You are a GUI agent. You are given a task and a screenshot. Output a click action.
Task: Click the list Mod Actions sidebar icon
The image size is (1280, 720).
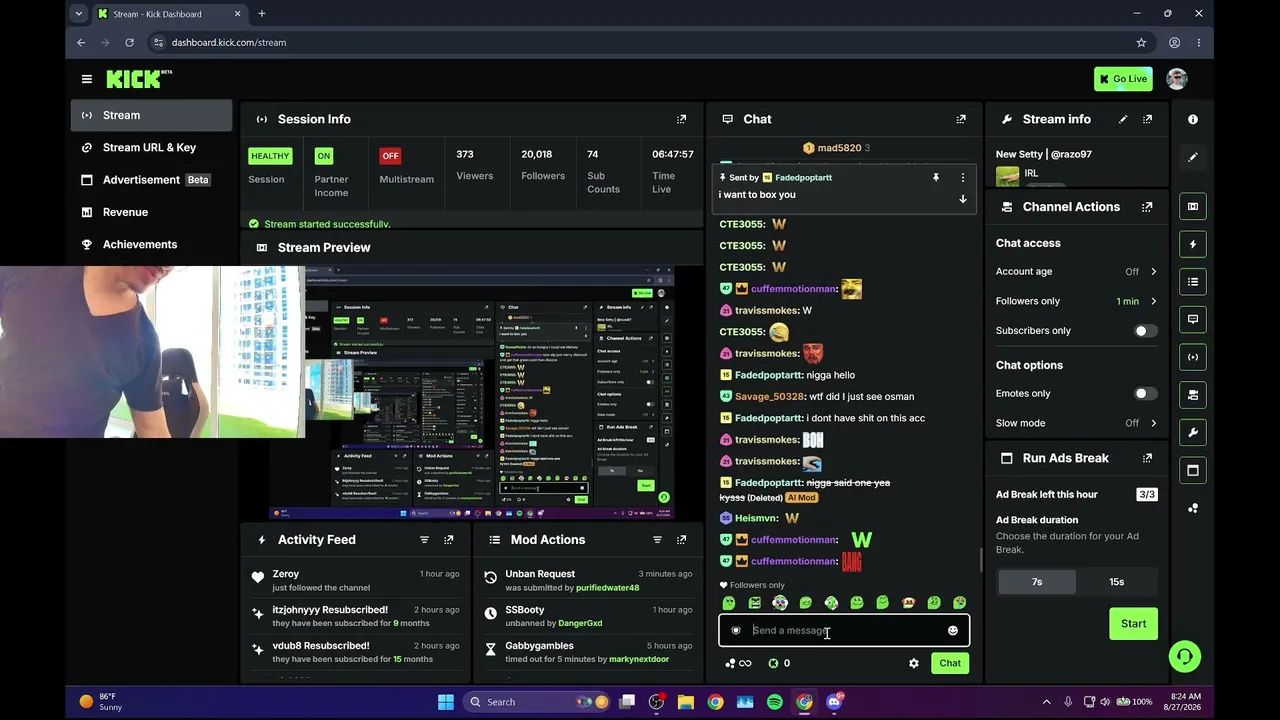pyautogui.click(x=1193, y=282)
